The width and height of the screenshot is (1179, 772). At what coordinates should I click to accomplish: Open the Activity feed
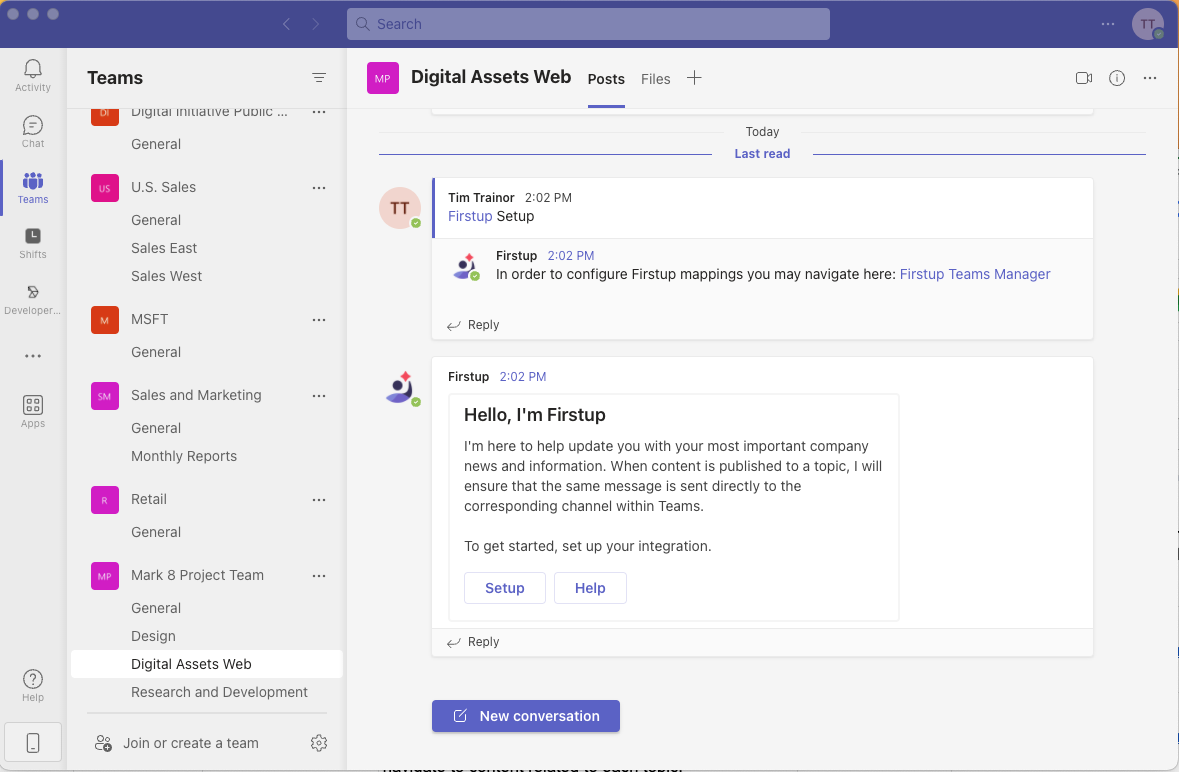tap(32, 76)
